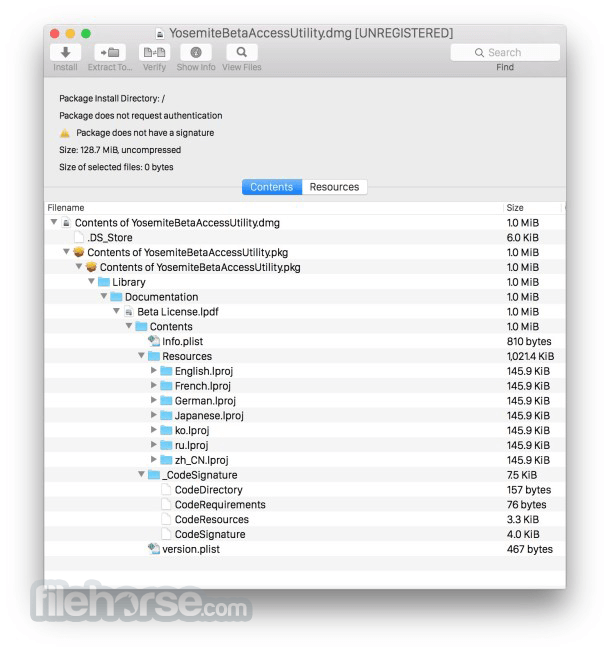Click the Show Info label in toolbar
This screenshot has height=652, width=610.
coord(196,67)
